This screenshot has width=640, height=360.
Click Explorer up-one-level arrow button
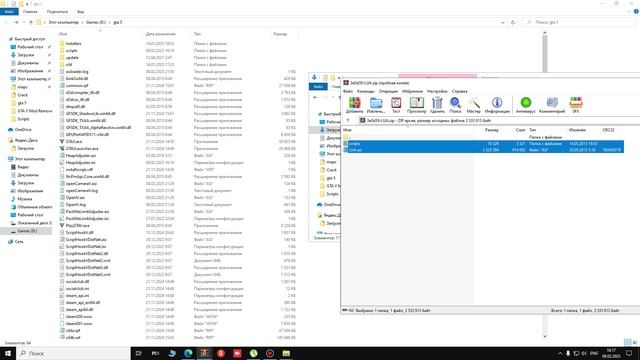click(x=31, y=22)
